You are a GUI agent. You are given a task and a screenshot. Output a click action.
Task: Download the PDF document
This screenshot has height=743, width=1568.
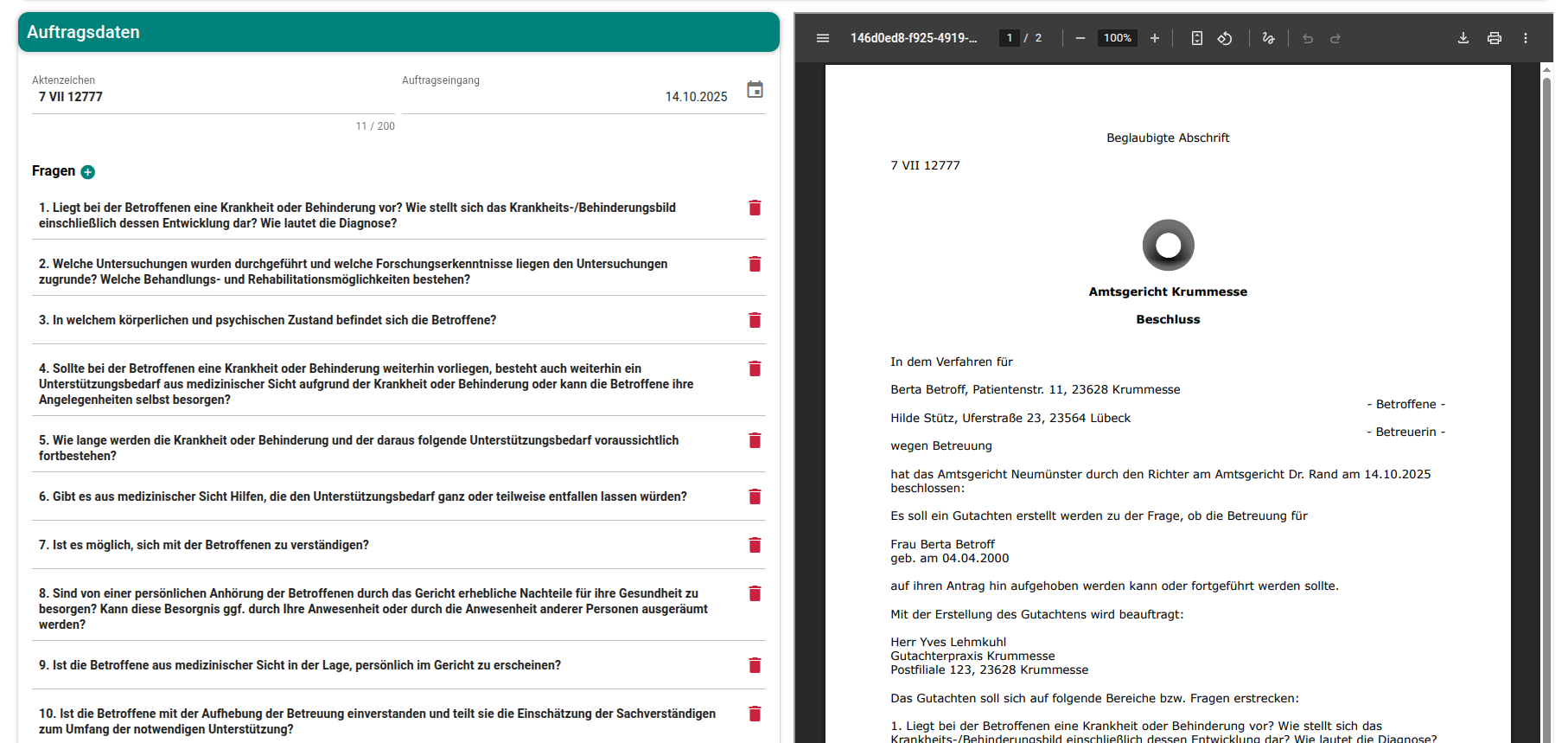[1463, 38]
